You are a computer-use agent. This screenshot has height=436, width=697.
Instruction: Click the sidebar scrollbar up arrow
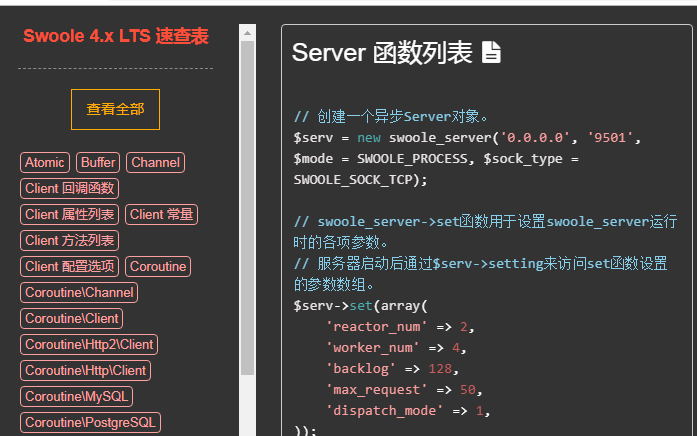[248, 33]
